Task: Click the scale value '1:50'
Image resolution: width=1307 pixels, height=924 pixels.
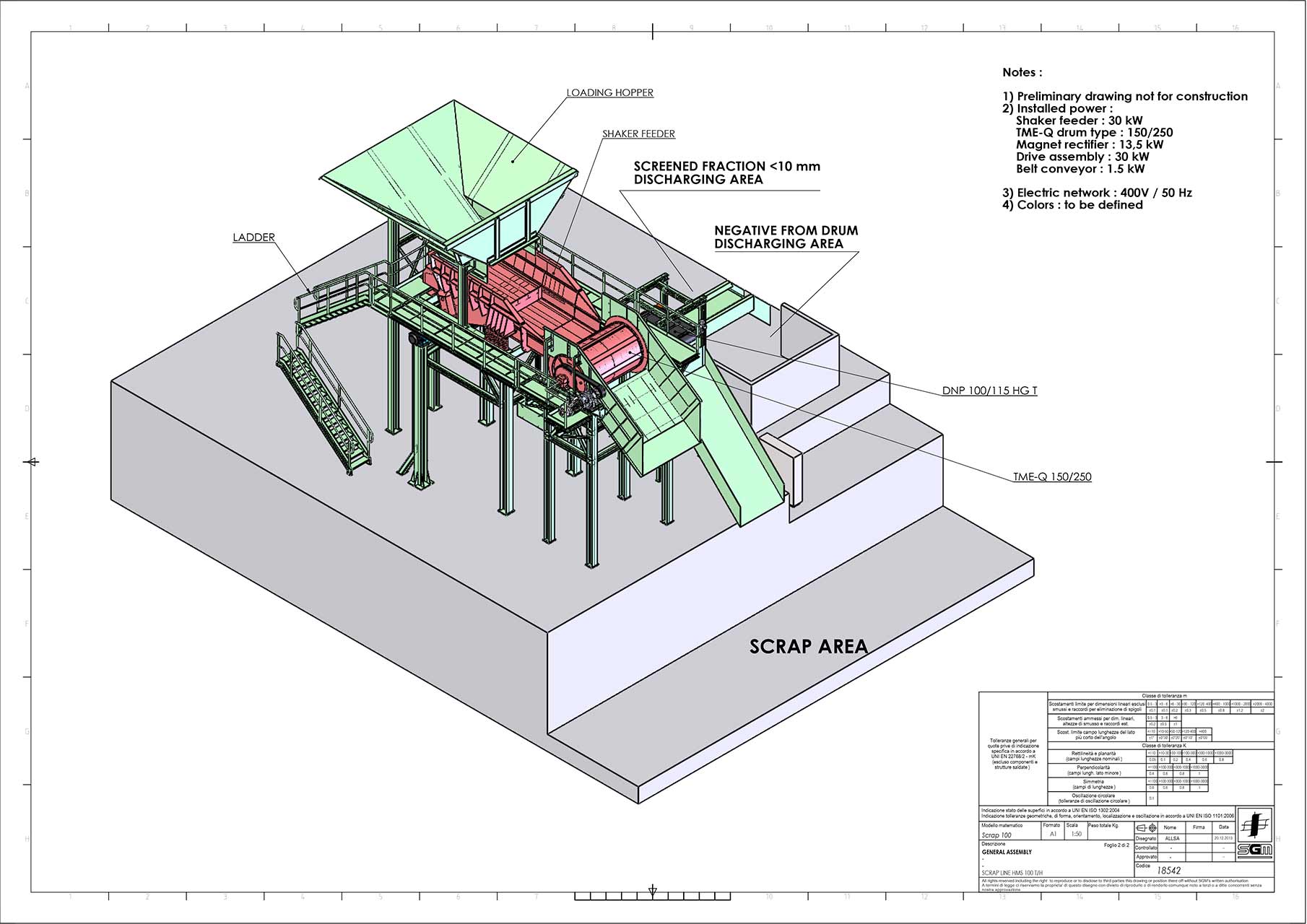Action: pyautogui.click(x=1076, y=834)
